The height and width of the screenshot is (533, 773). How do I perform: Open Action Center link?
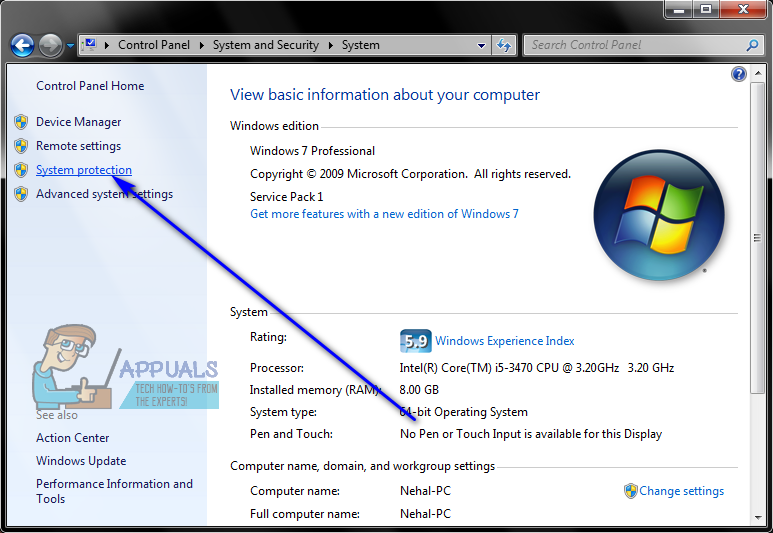click(72, 438)
